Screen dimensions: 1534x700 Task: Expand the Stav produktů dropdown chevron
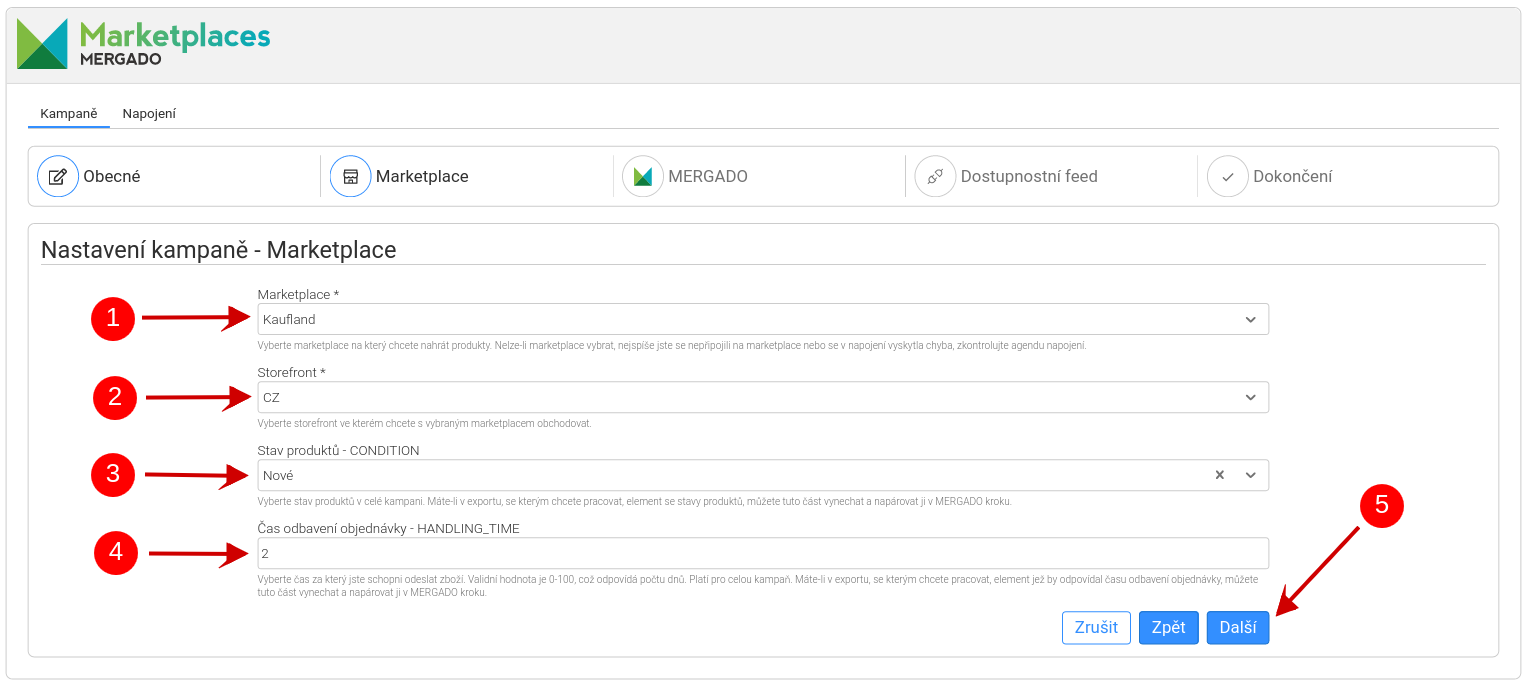pyautogui.click(x=1250, y=475)
